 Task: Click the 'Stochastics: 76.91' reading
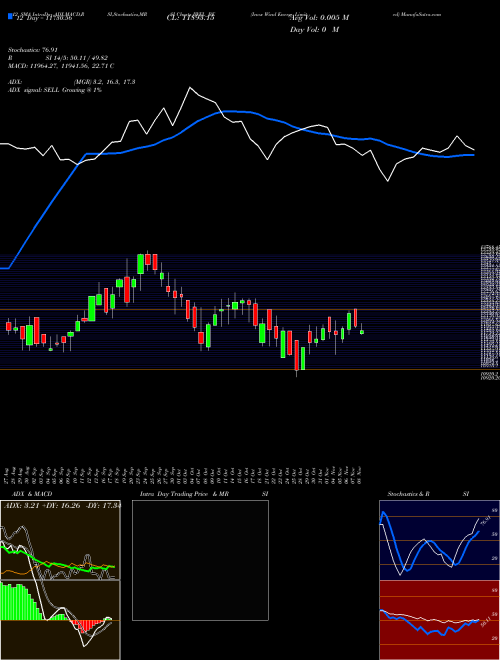tap(33, 50)
